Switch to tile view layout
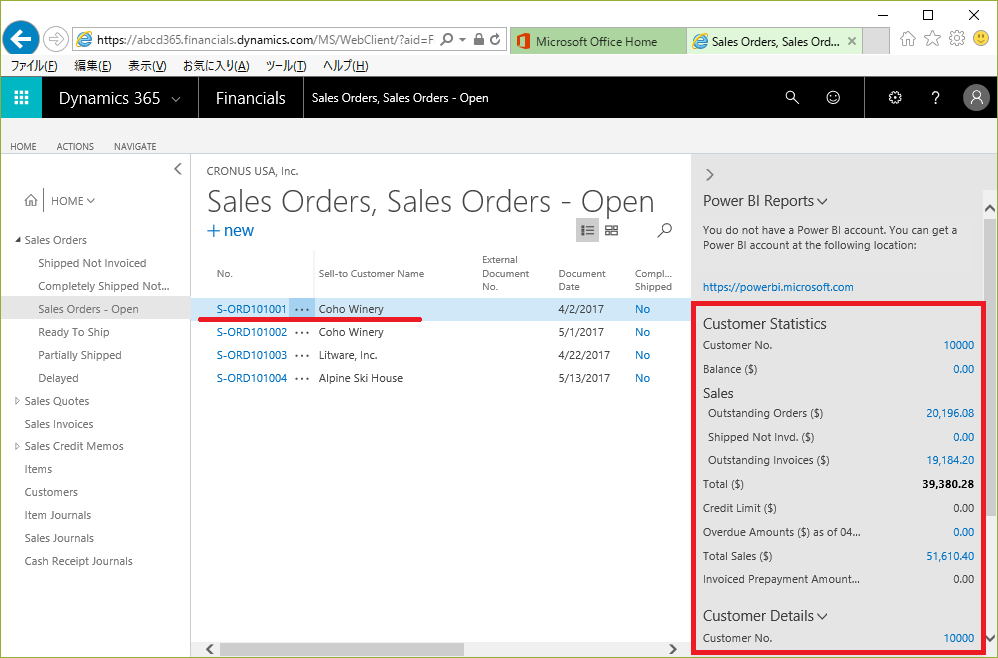The width and height of the screenshot is (998, 658). (x=612, y=230)
